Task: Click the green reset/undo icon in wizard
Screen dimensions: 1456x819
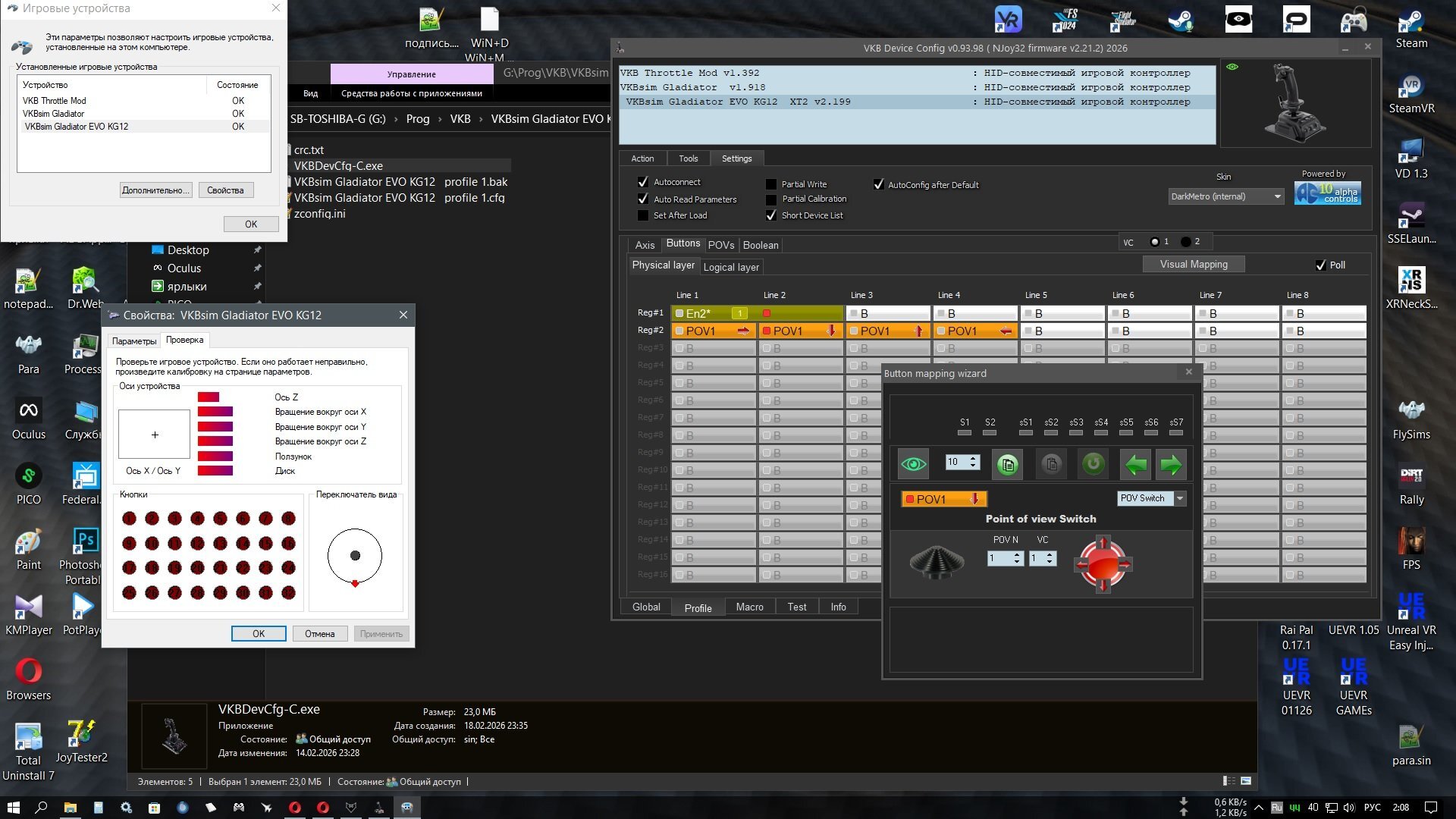Action: (1093, 464)
